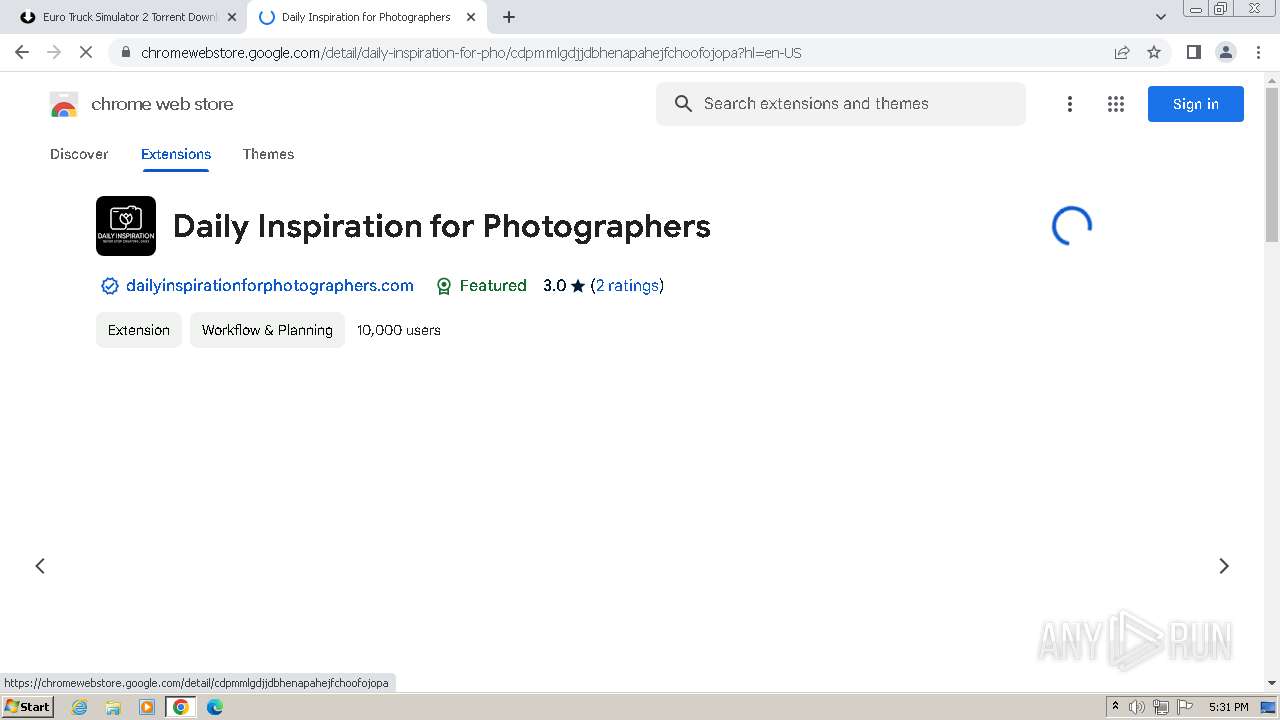Image resolution: width=1280 pixels, height=720 pixels.
Task: Toggle the browser side panel
Action: pos(1193,52)
